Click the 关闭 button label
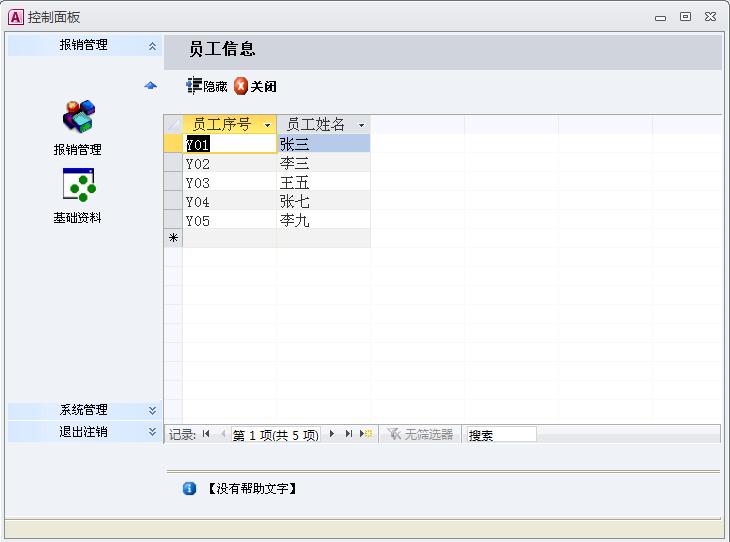The image size is (730, 542). (x=264, y=87)
